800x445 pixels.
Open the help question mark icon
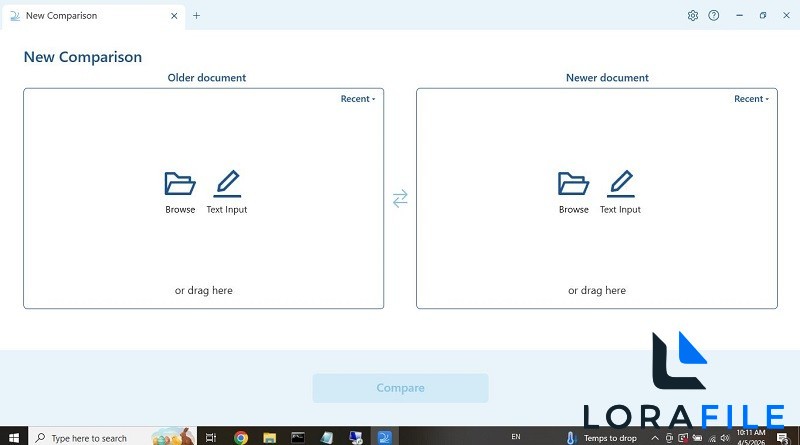coord(714,15)
